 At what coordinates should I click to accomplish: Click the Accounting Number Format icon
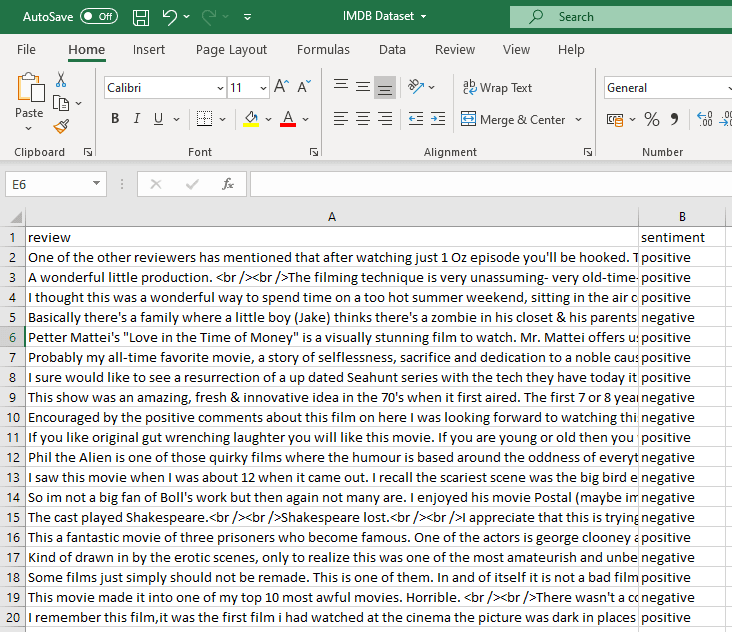click(x=615, y=120)
